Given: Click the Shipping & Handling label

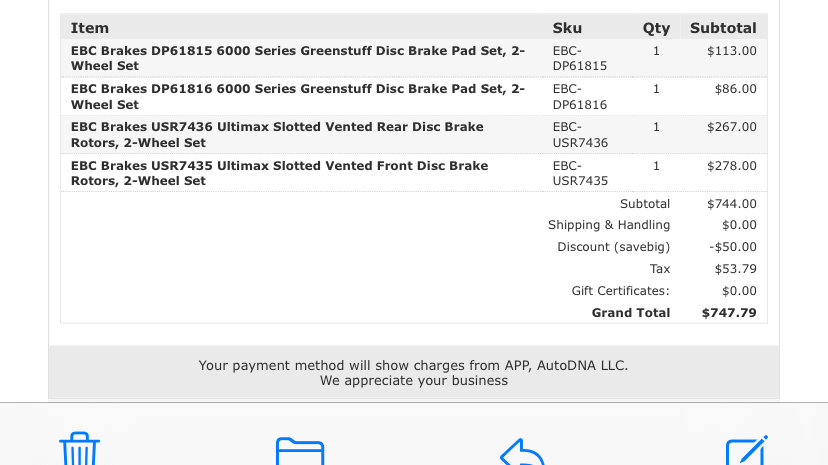Looking at the screenshot, I should [609, 225].
